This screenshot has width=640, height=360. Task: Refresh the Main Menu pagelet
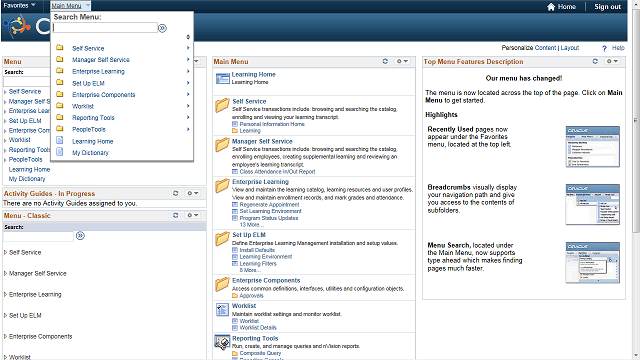coord(385,61)
